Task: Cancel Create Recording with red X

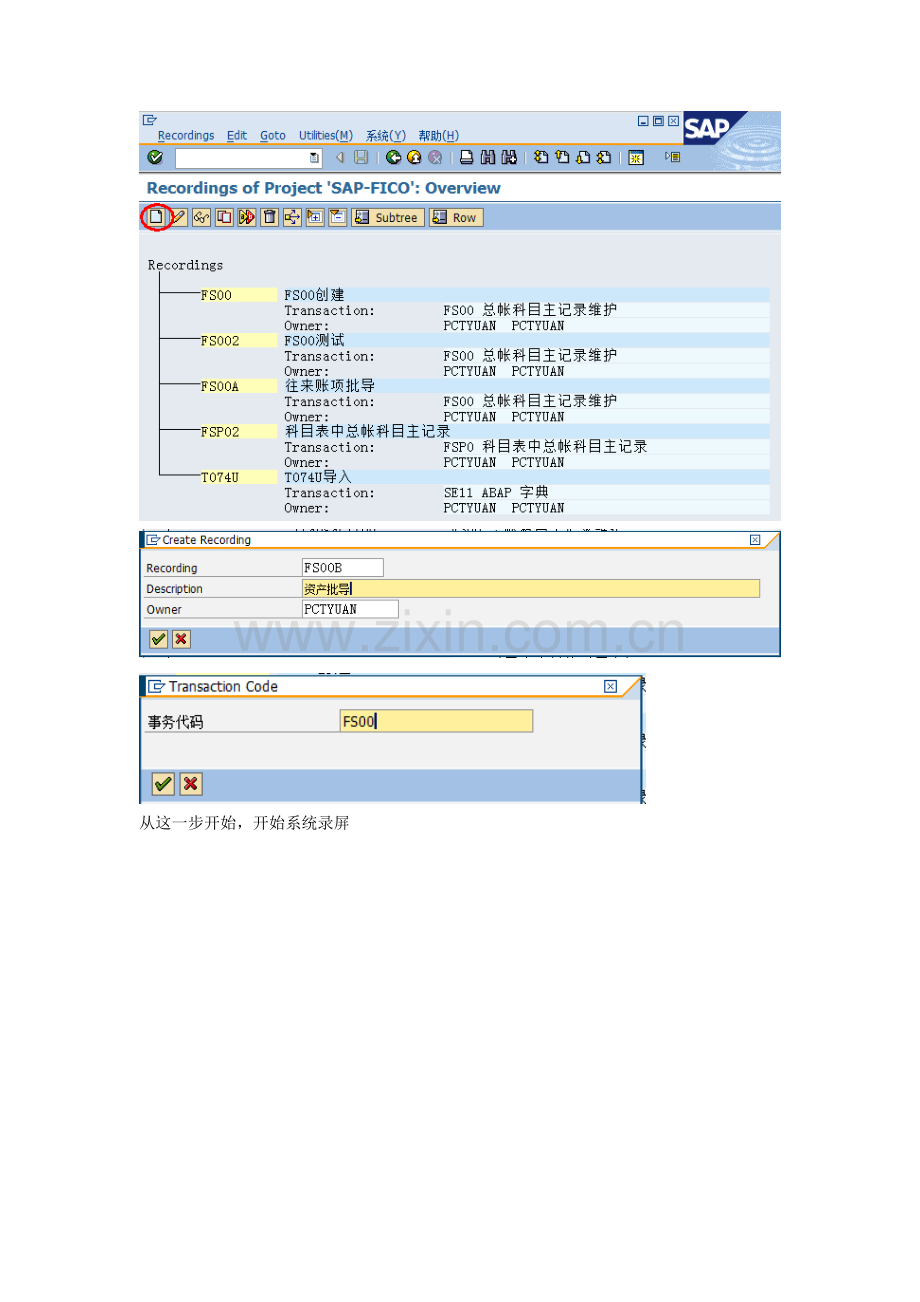Action: (181, 639)
